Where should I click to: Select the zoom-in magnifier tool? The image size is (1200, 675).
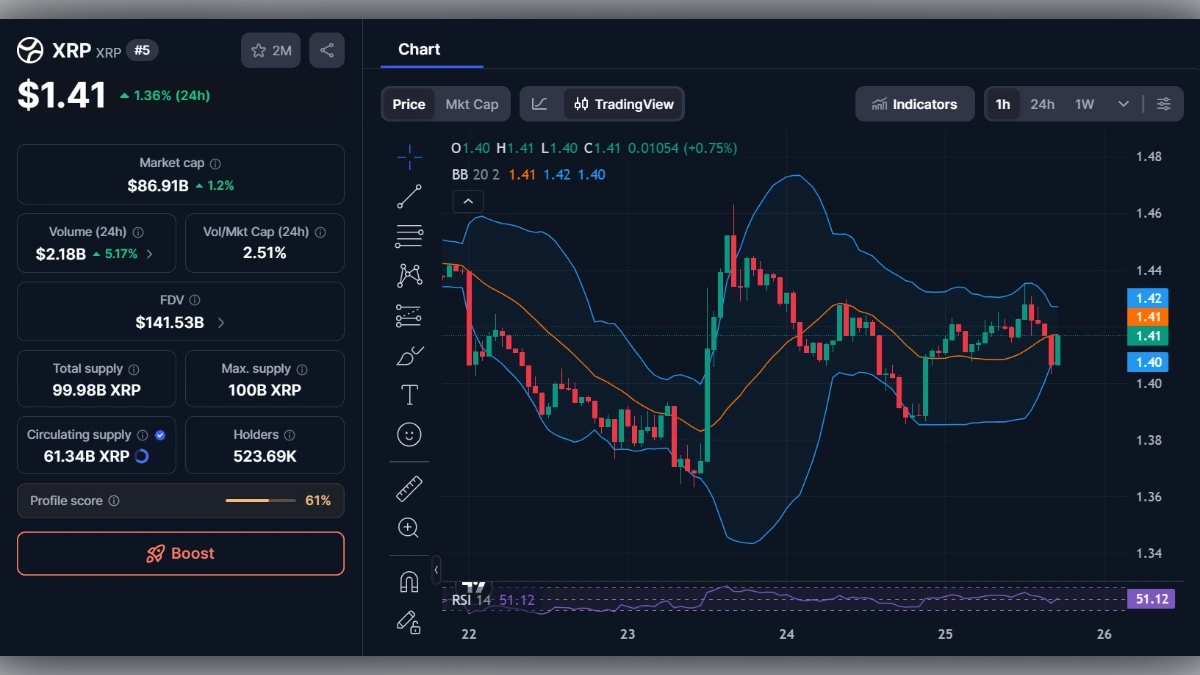point(409,528)
